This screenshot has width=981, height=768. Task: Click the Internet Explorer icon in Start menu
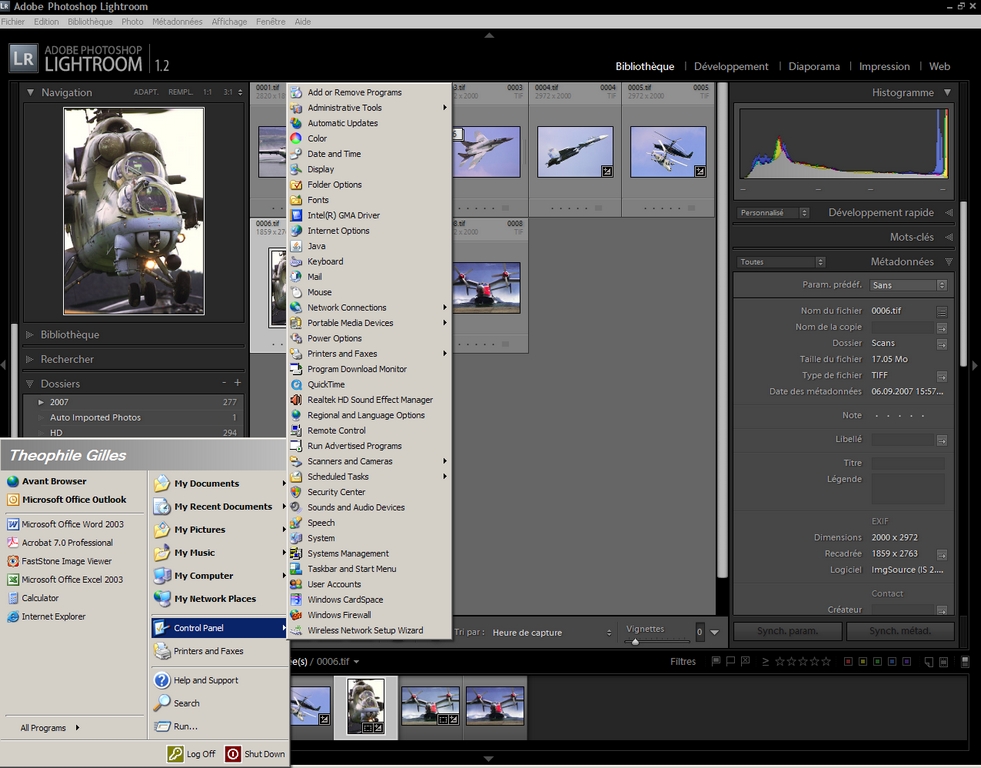tap(13, 617)
